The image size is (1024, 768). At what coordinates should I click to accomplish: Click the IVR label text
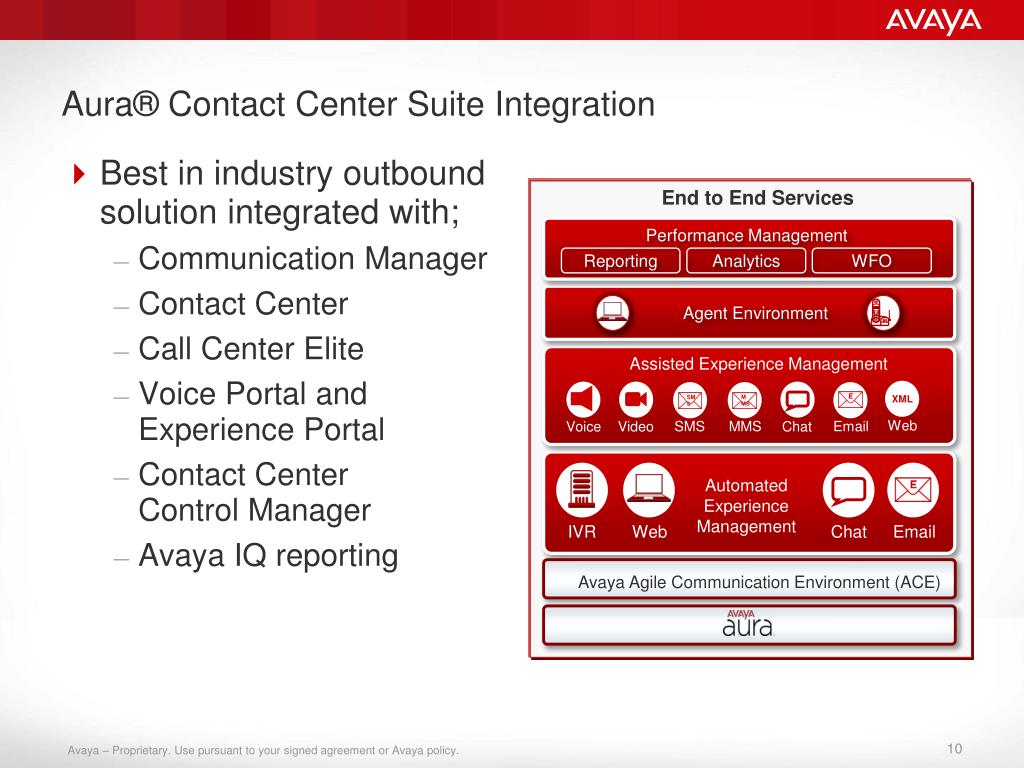[x=581, y=532]
